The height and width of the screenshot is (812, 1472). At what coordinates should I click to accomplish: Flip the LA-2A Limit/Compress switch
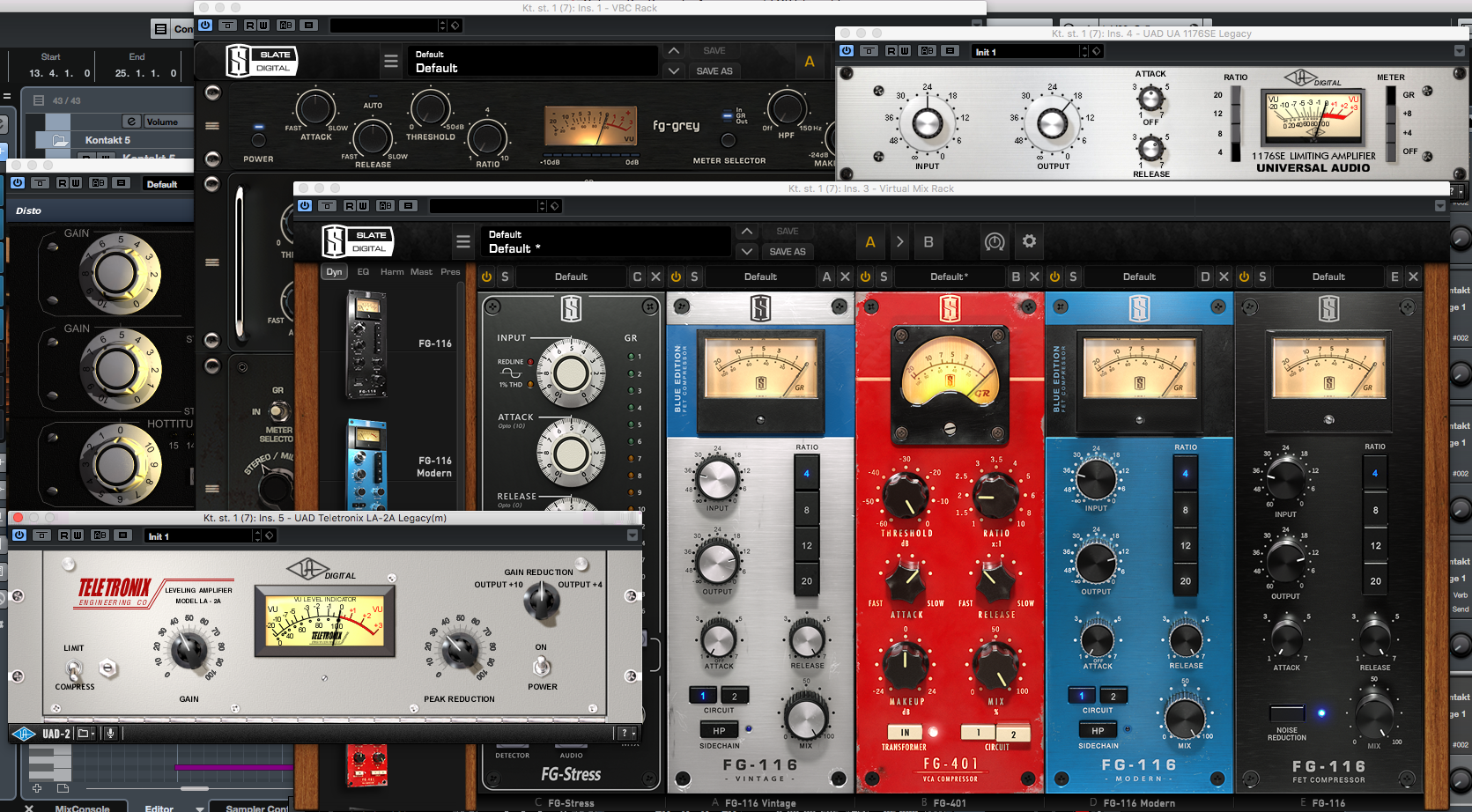point(75,669)
